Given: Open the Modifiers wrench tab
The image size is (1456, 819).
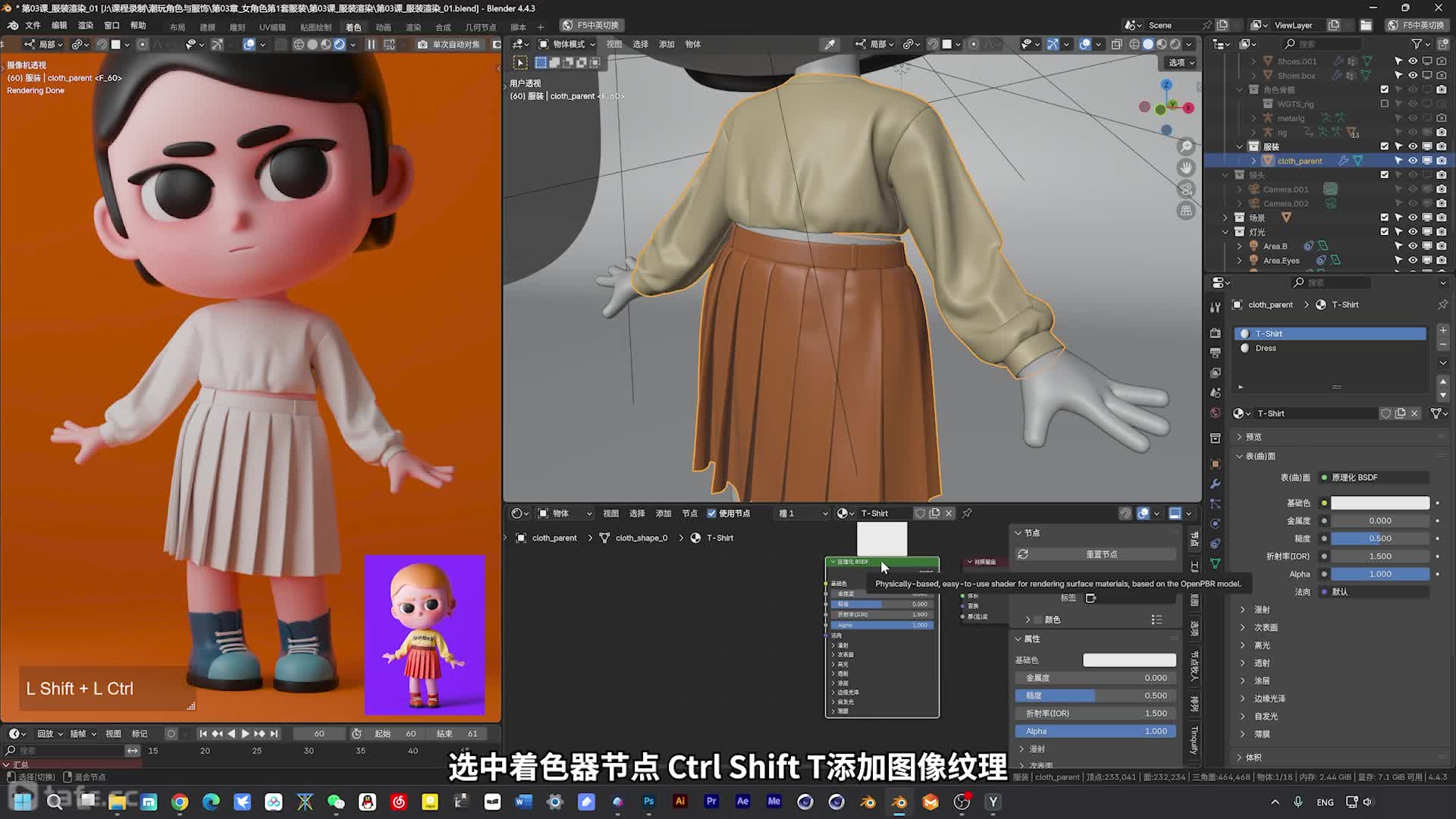Looking at the screenshot, I should [x=1216, y=484].
